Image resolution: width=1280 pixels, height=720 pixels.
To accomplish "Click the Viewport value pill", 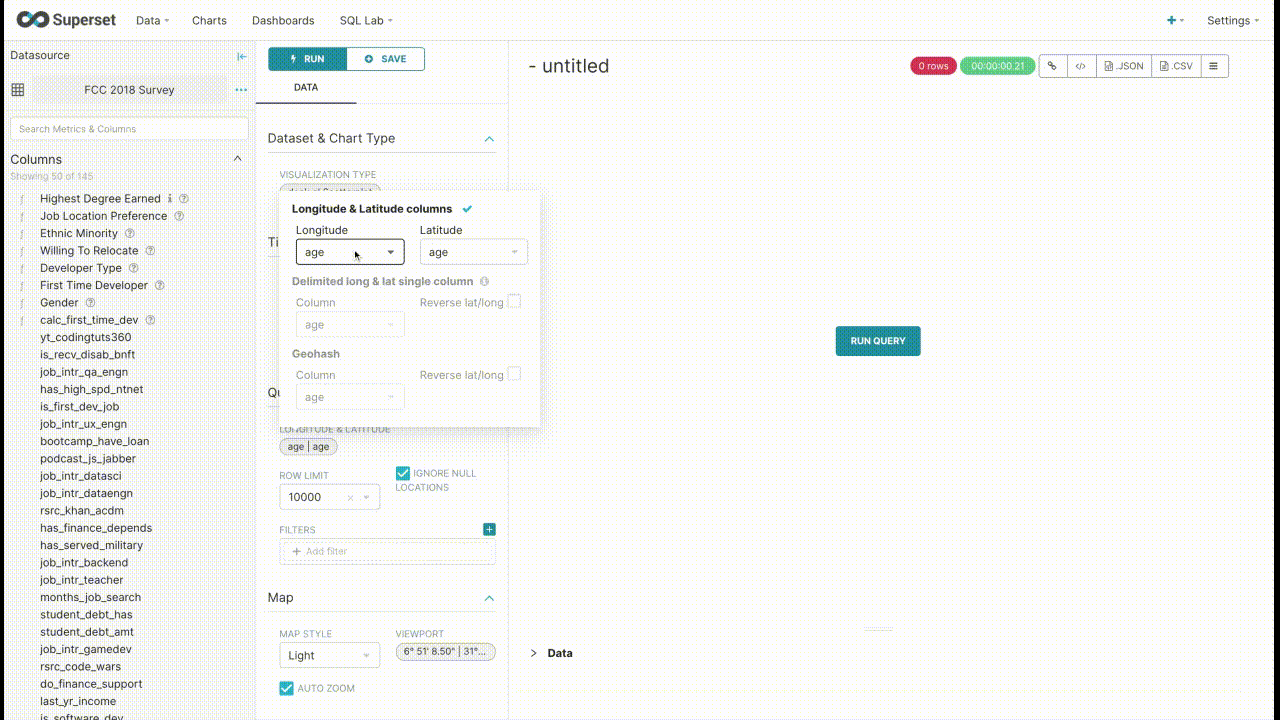I will (446, 652).
